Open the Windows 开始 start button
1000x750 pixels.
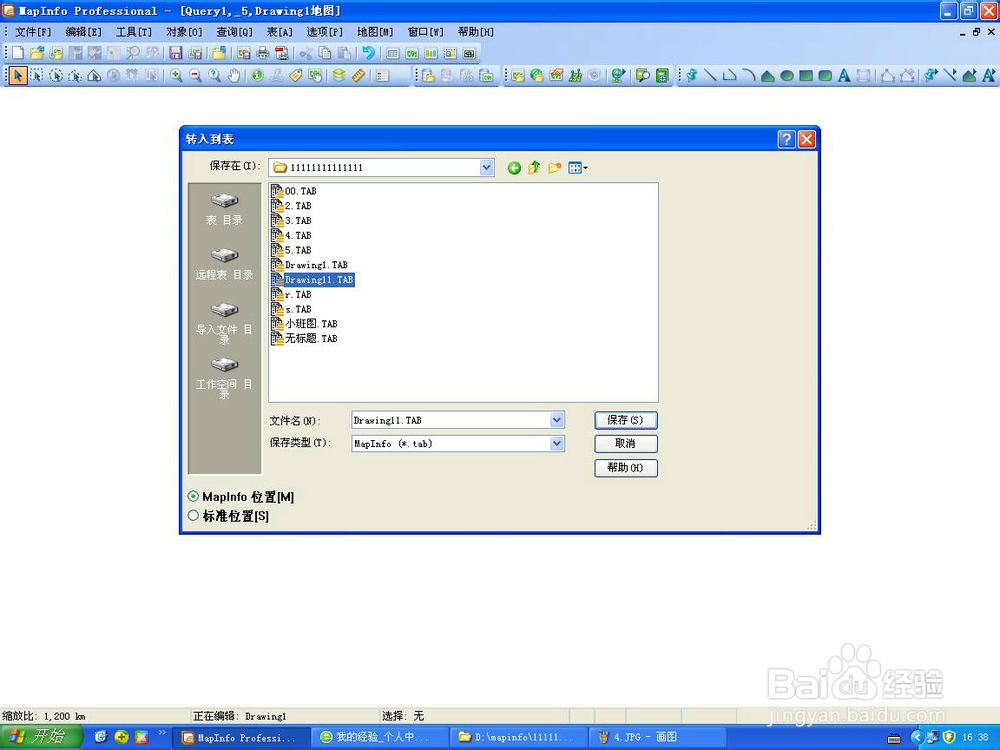point(41,737)
